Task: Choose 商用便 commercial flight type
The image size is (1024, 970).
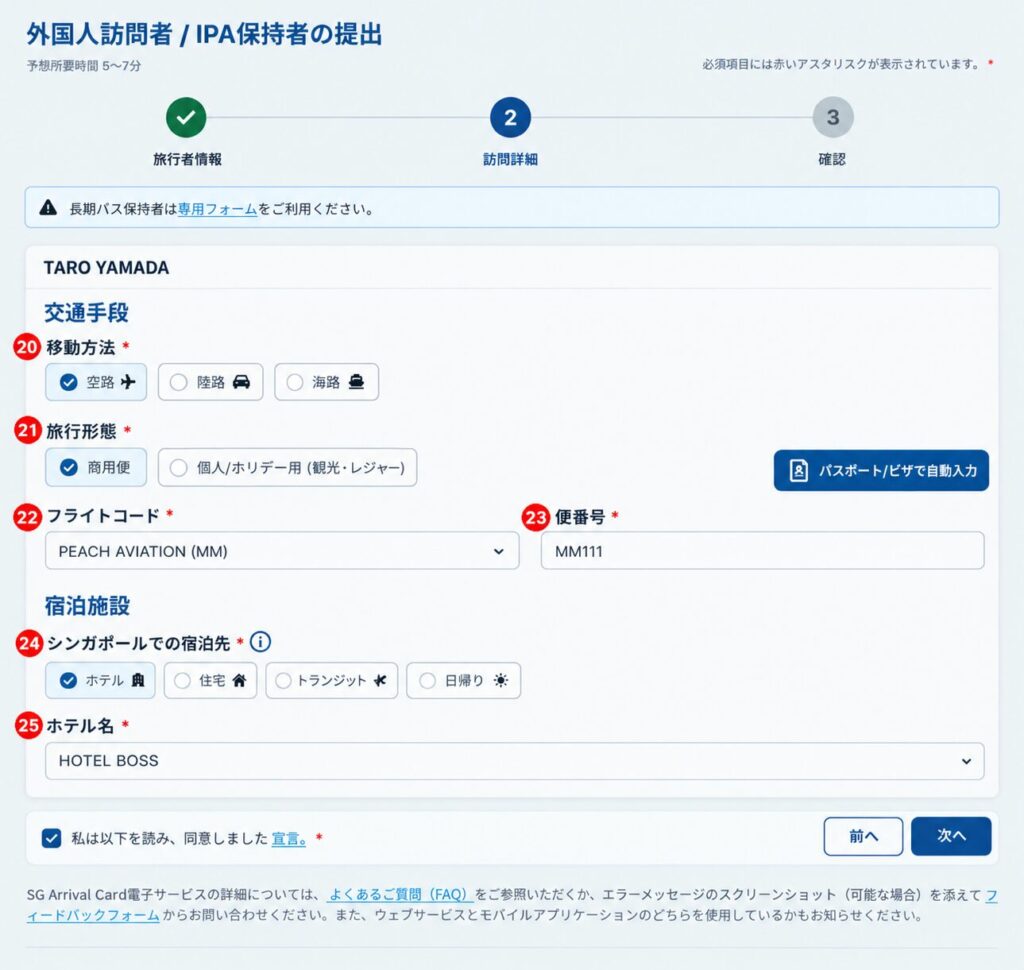Action: (96, 467)
